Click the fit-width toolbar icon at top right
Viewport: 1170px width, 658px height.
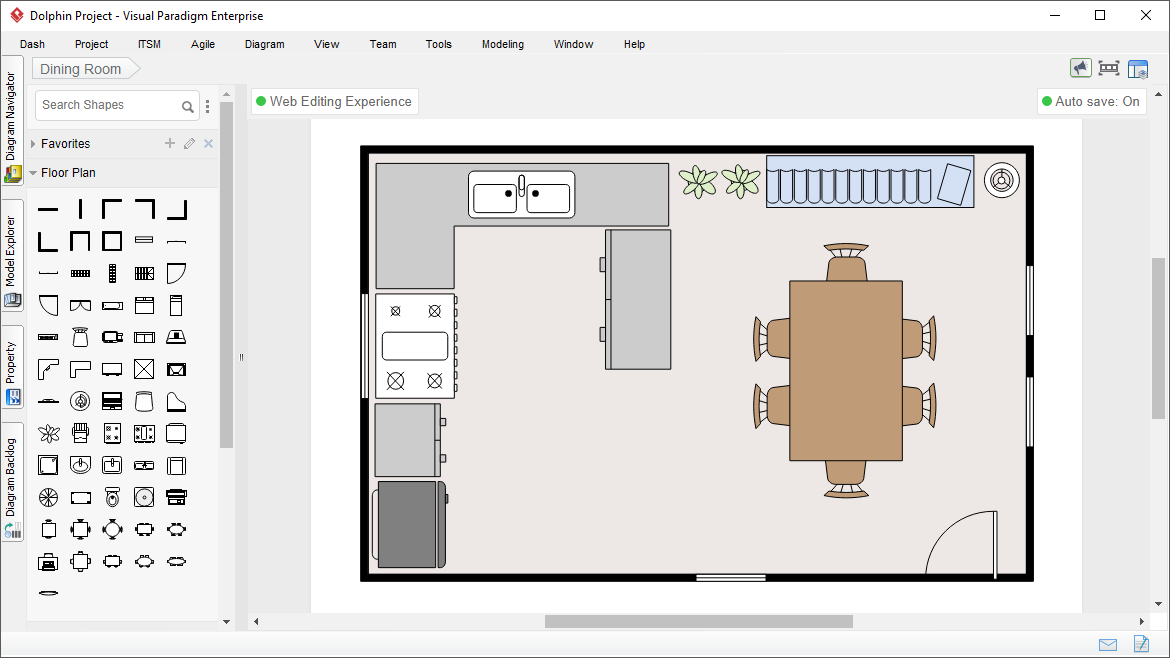coord(1109,69)
